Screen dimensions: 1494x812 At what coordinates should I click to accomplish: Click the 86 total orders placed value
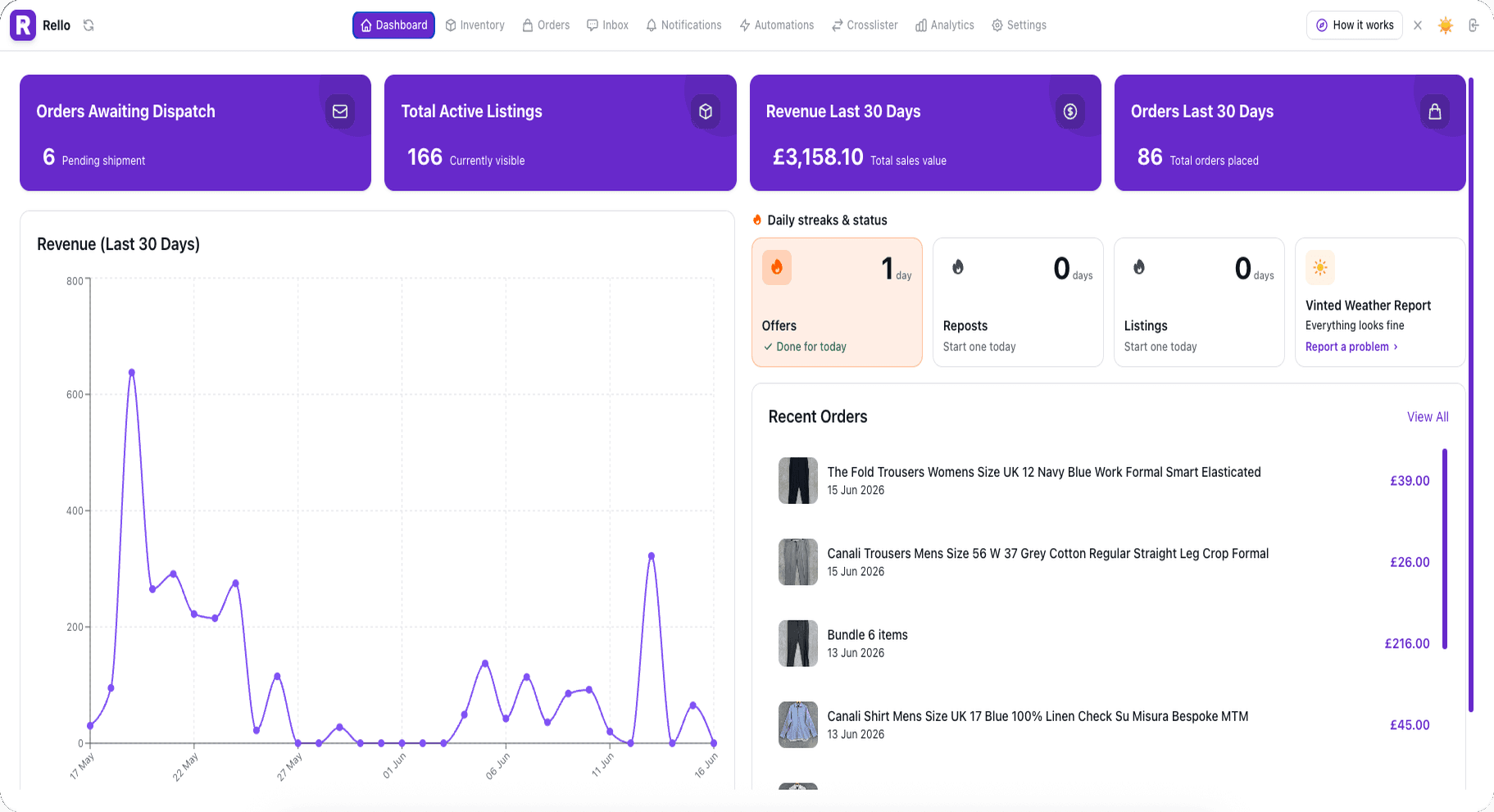(x=1150, y=157)
